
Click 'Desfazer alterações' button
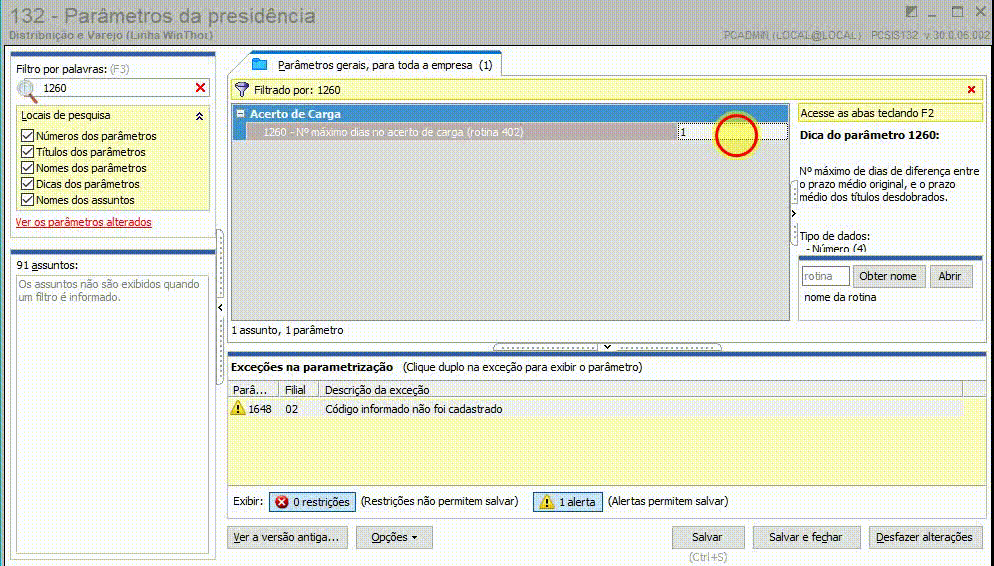pyautogui.click(x=924, y=537)
